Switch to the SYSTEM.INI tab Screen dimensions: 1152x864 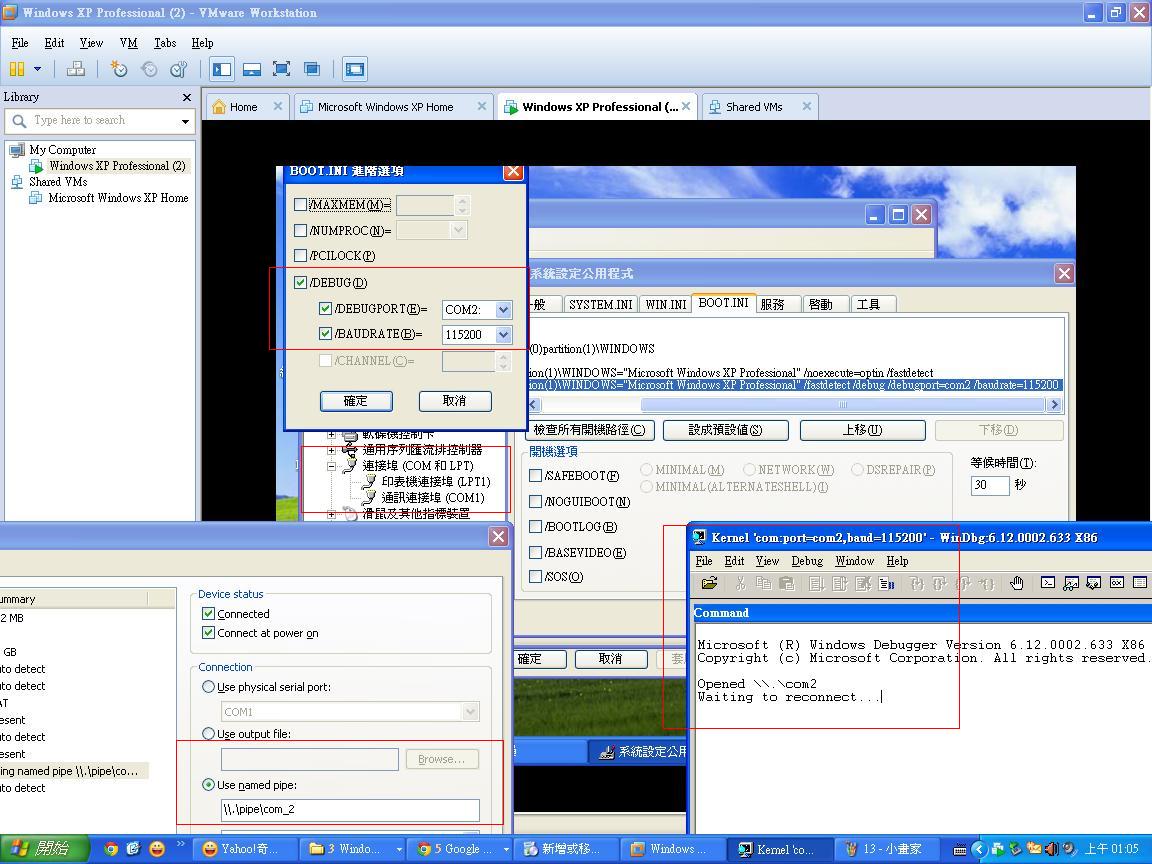click(600, 304)
